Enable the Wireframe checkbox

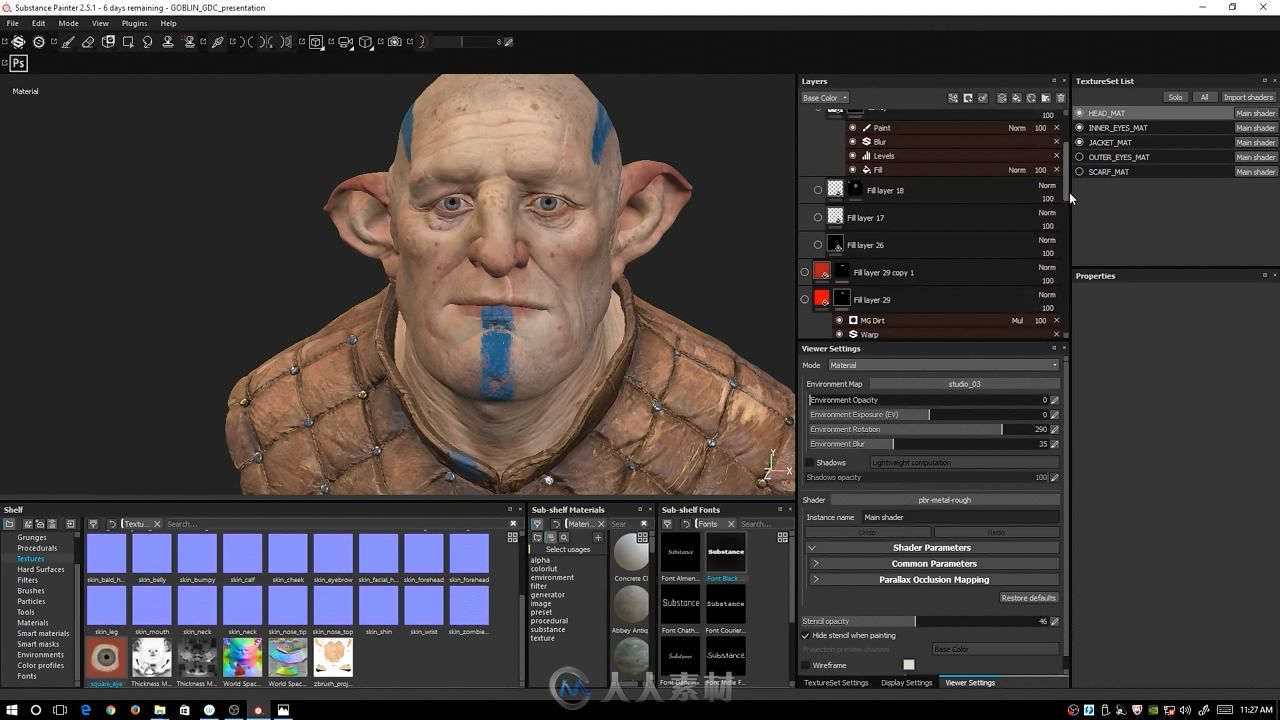[806, 665]
